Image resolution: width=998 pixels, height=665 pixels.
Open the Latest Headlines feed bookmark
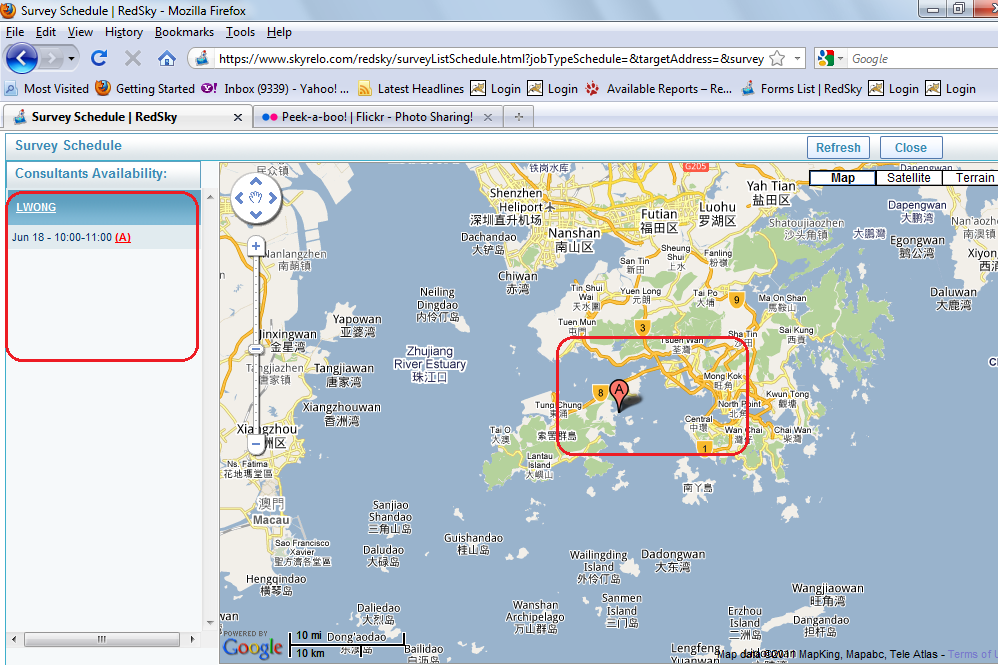[411, 88]
